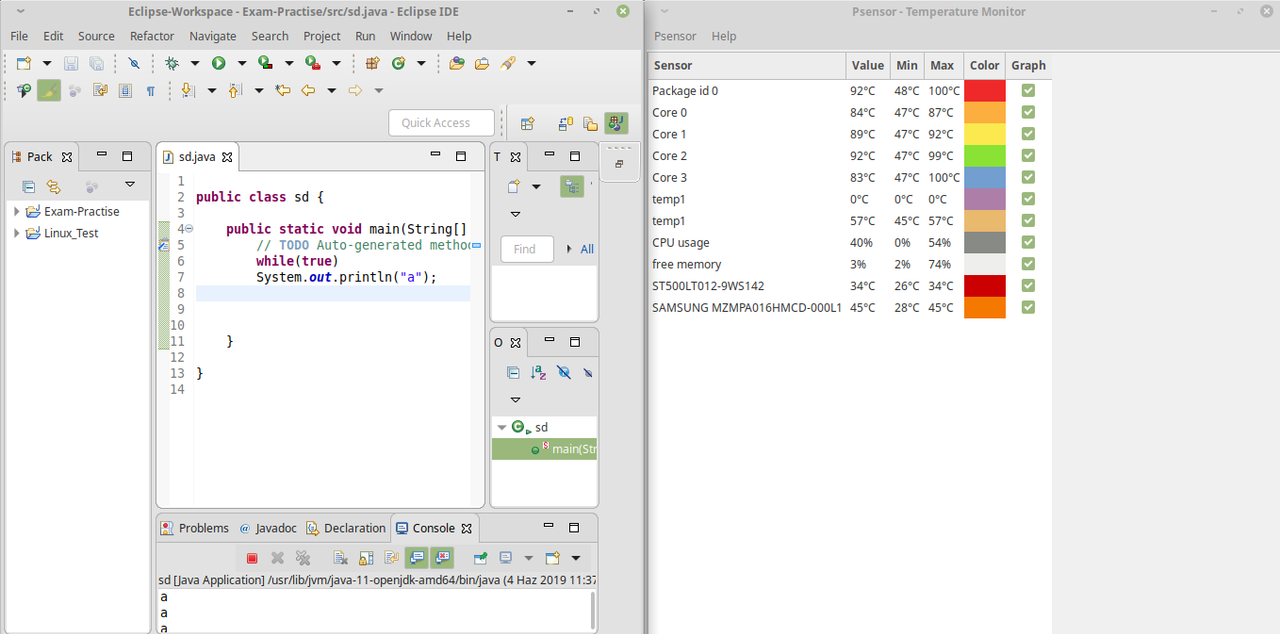Terminate the running program with red stop icon
Image resolution: width=1280 pixels, height=634 pixels.
pos(252,558)
